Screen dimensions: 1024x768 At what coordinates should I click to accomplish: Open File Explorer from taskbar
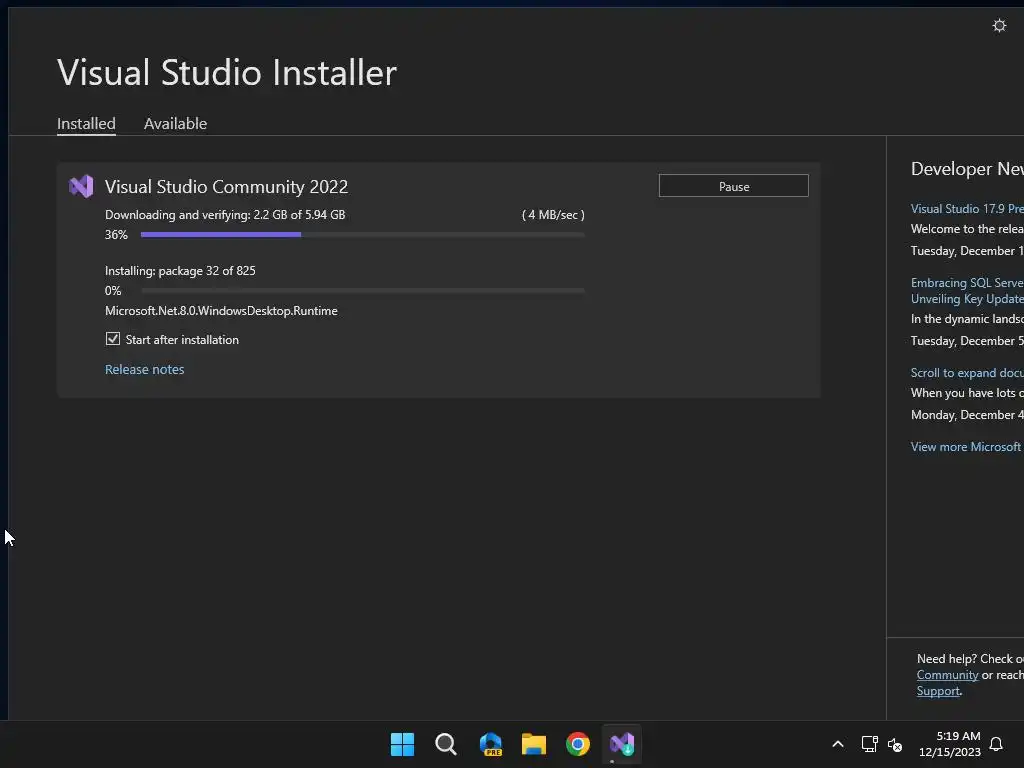[x=534, y=744]
